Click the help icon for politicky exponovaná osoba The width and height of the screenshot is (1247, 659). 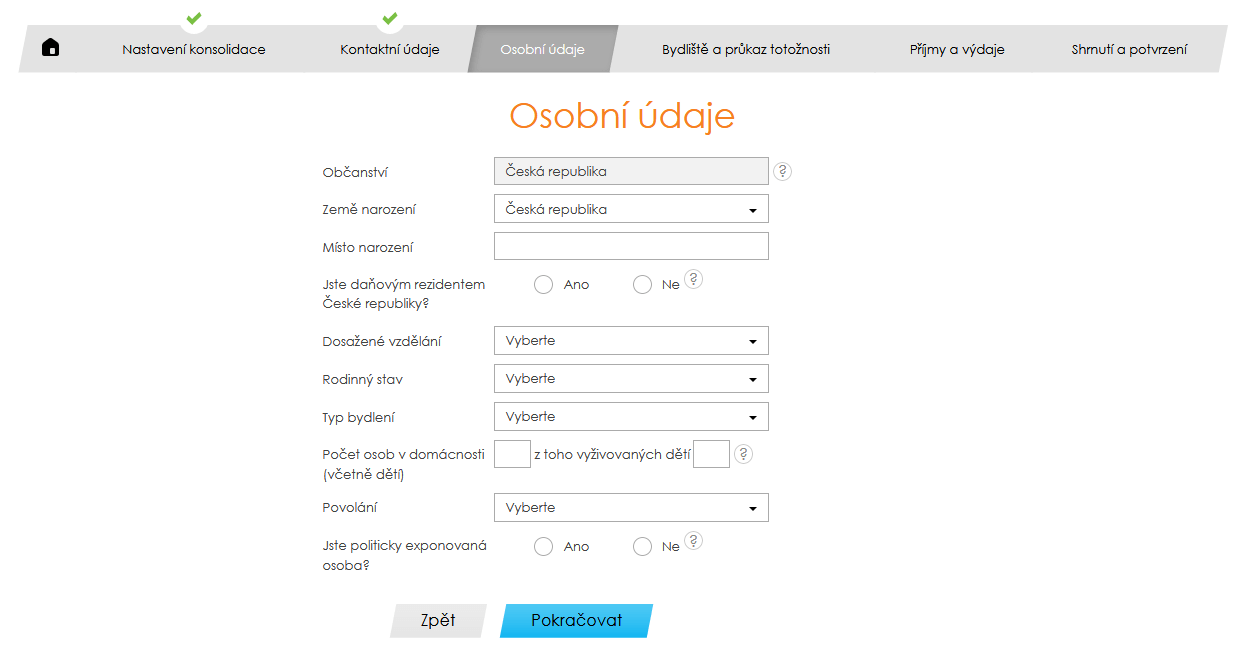(x=693, y=539)
